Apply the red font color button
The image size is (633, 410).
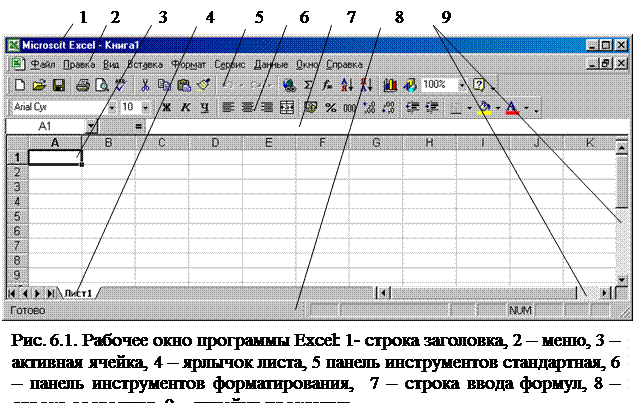pos(512,107)
